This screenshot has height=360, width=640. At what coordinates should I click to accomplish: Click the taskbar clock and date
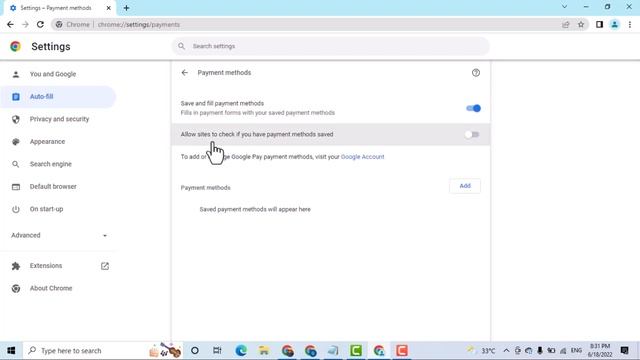click(x=600, y=351)
